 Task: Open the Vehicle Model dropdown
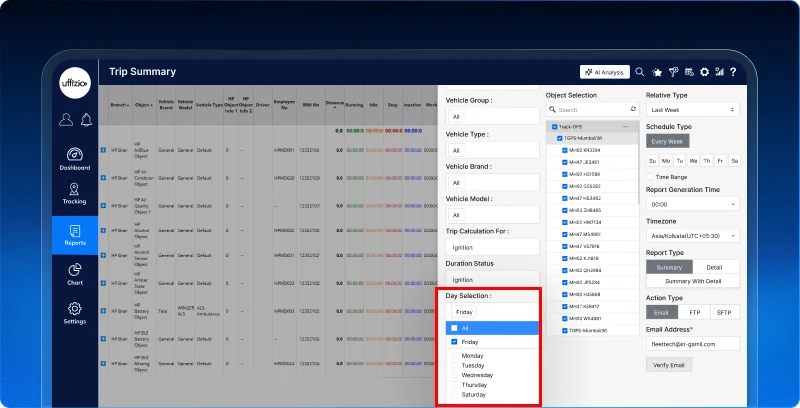492,215
